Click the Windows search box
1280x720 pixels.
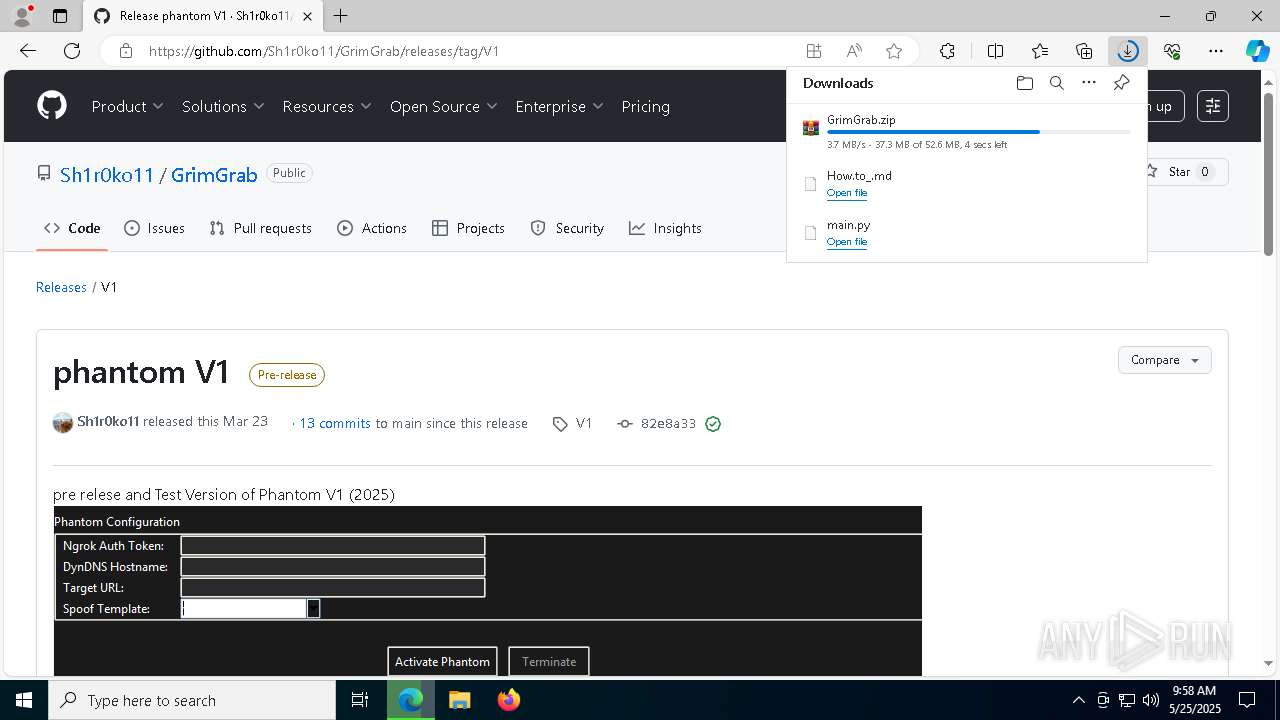click(x=192, y=700)
